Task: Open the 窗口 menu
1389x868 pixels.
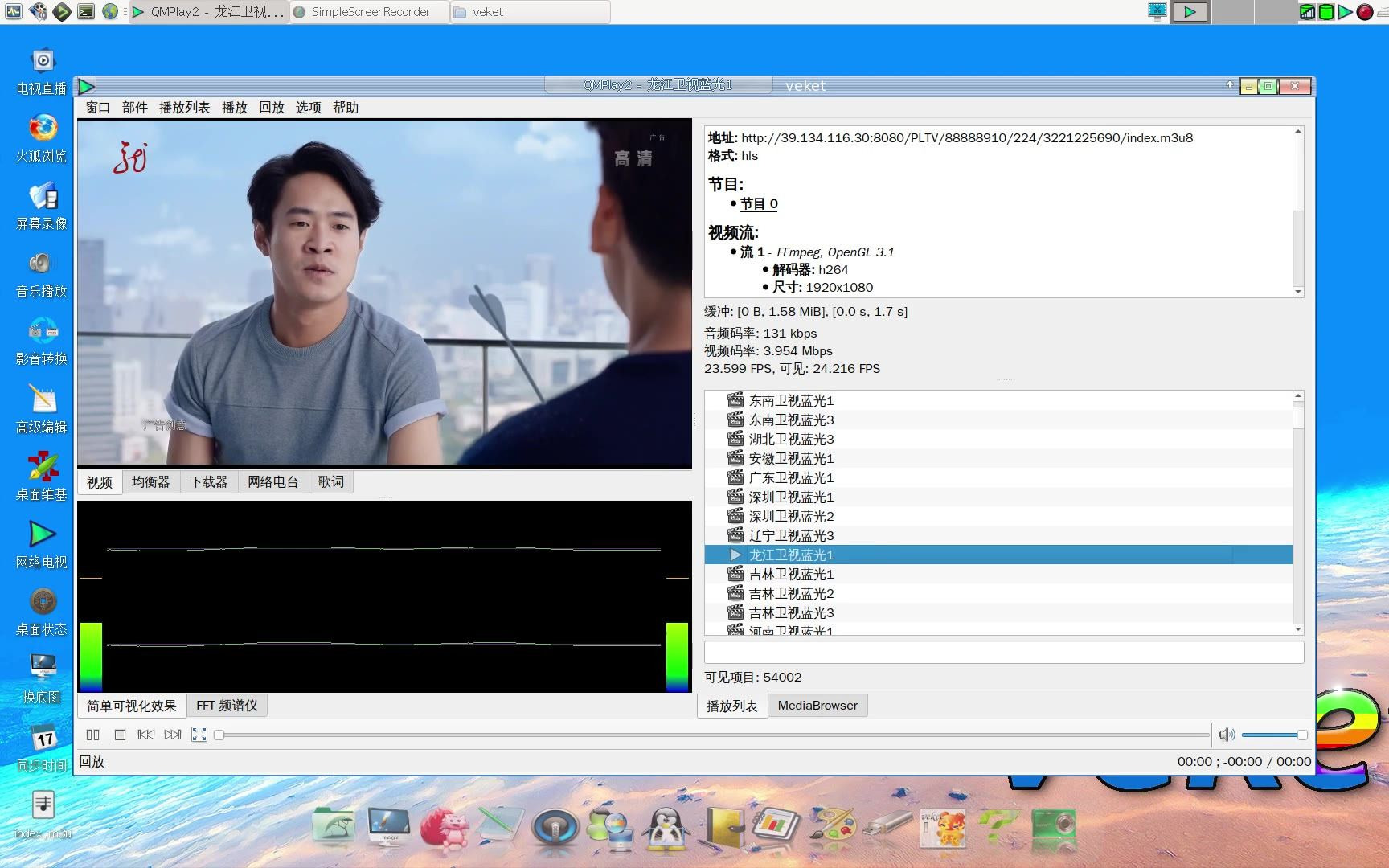Action: (97, 108)
